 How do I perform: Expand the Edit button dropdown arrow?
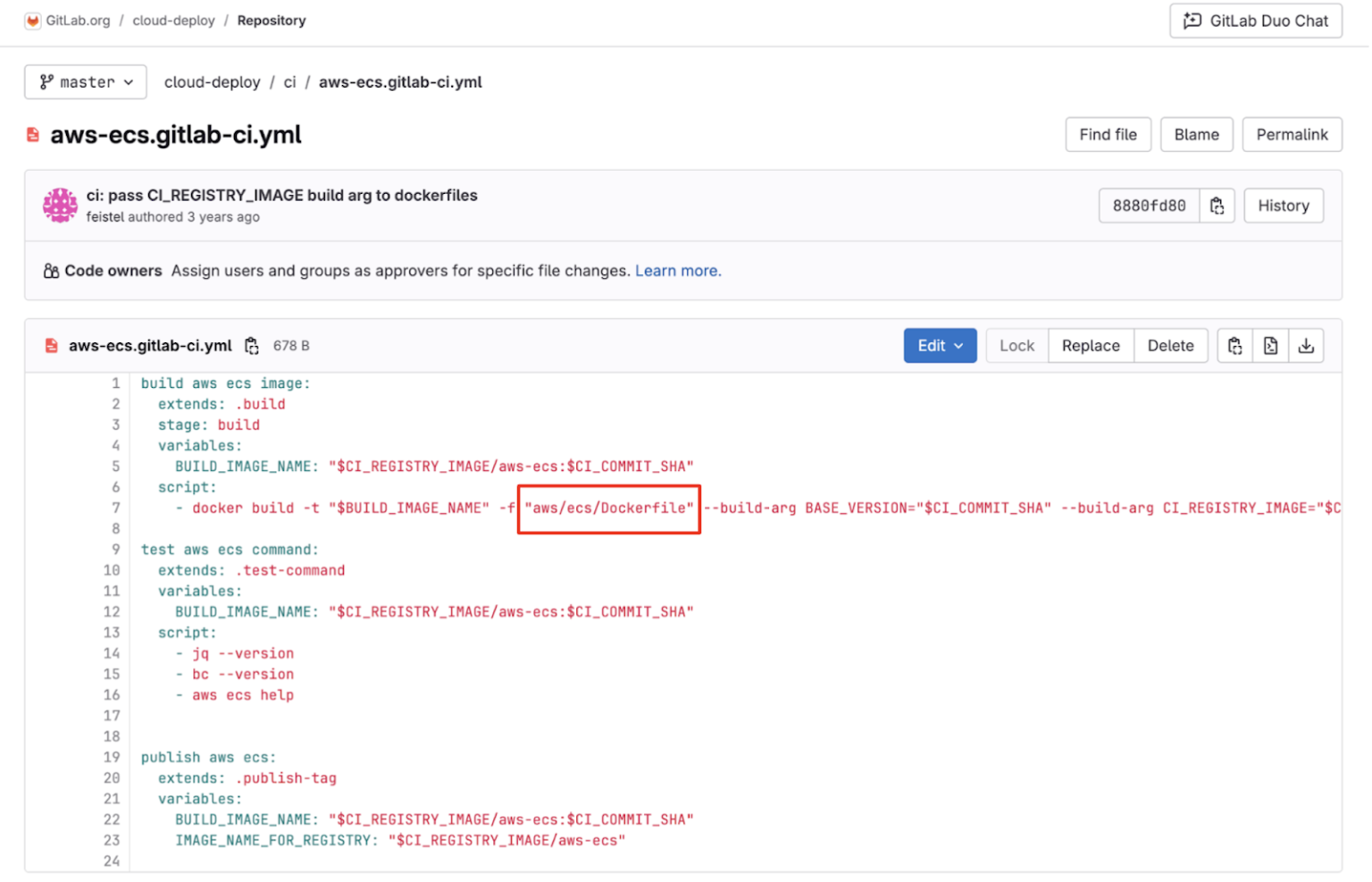pyautogui.click(x=959, y=346)
